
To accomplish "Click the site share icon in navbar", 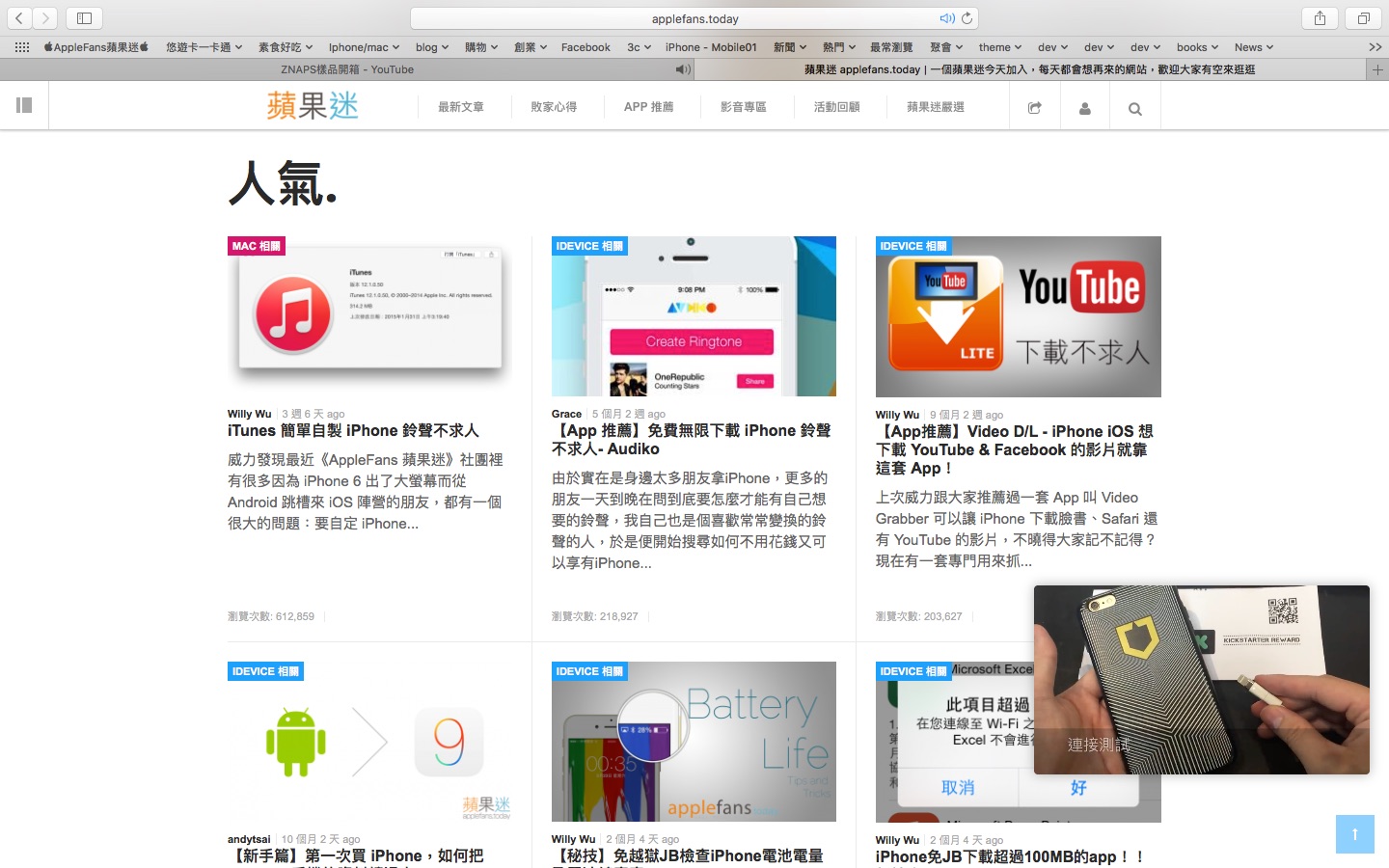I will tap(1034, 108).
